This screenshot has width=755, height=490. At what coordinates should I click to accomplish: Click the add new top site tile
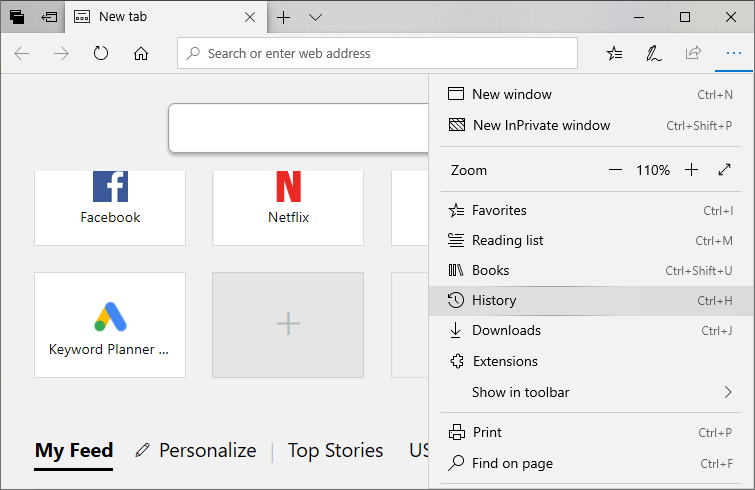click(288, 324)
